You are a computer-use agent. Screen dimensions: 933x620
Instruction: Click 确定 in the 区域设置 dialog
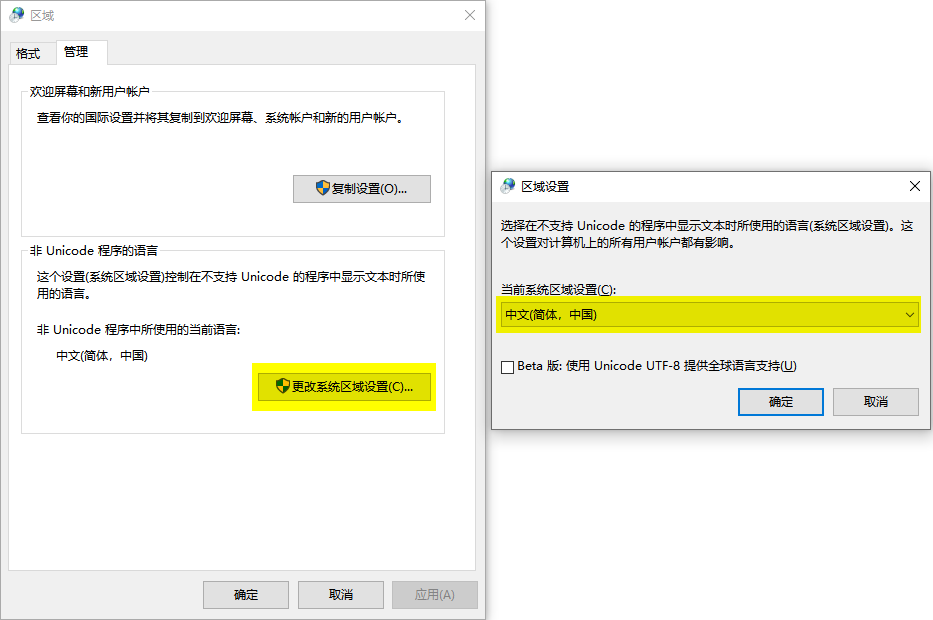coord(780,401)
